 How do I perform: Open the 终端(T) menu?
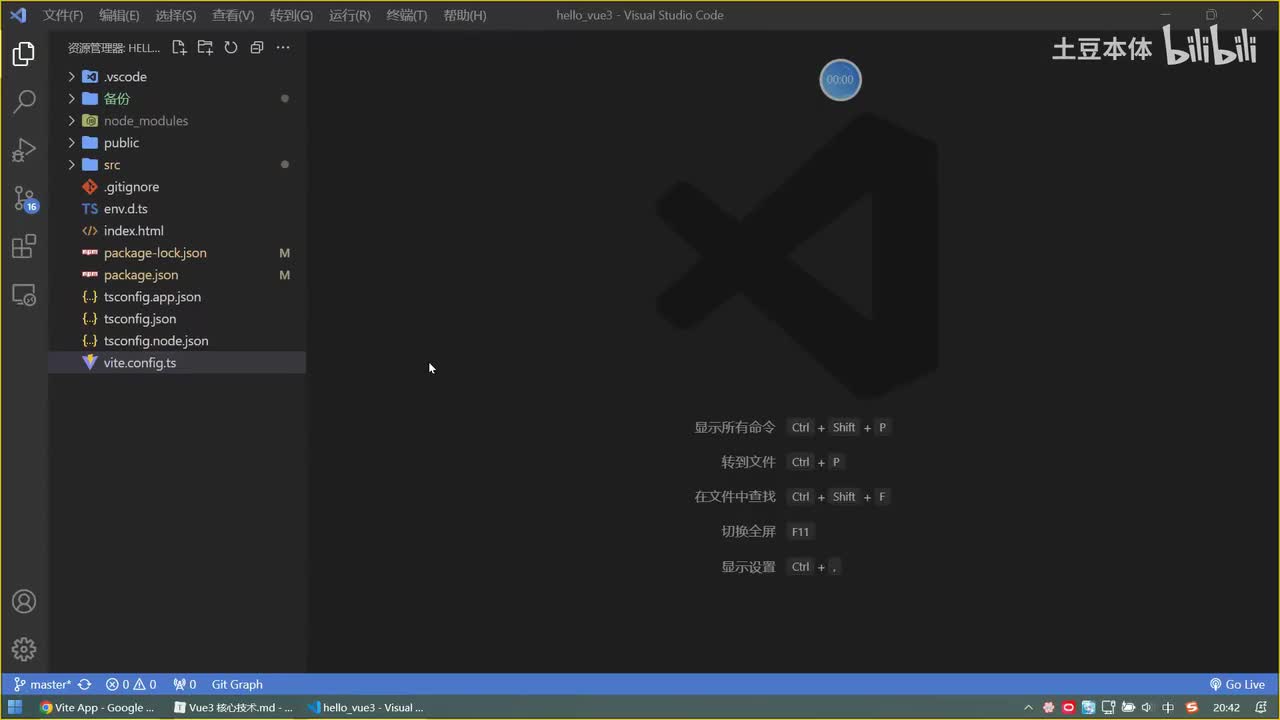point(407,15)
